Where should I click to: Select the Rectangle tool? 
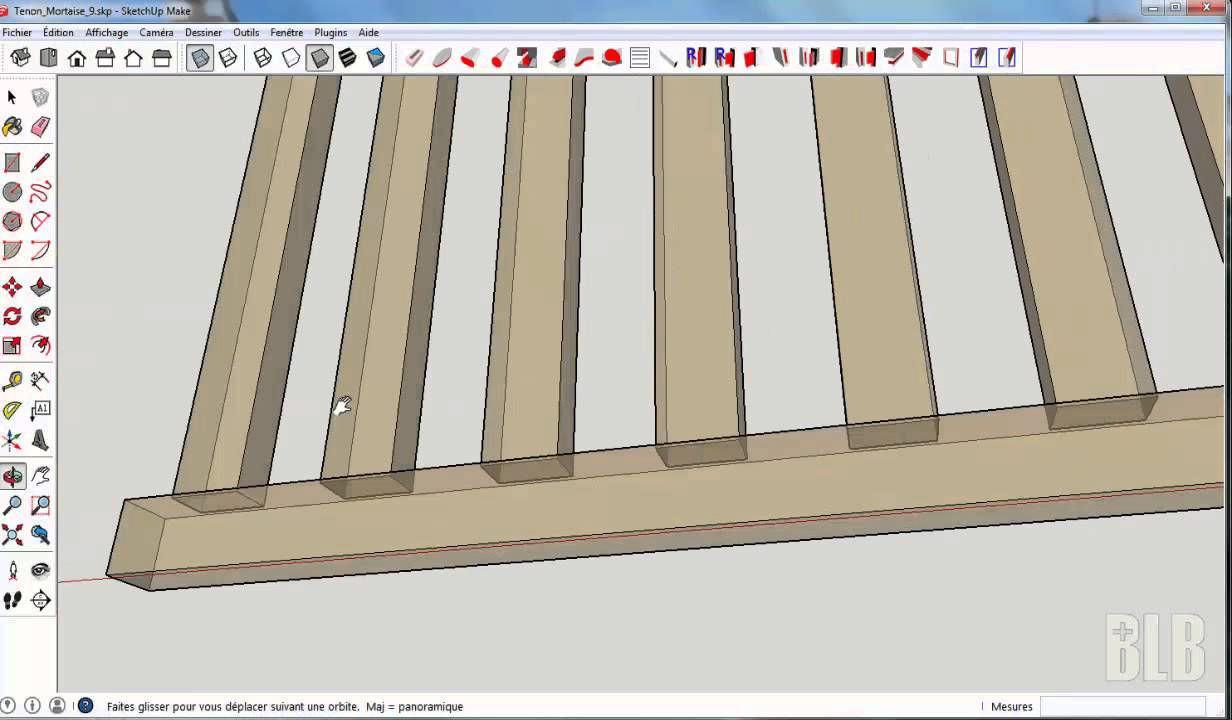pyautogui.click(x=12, y=163)
